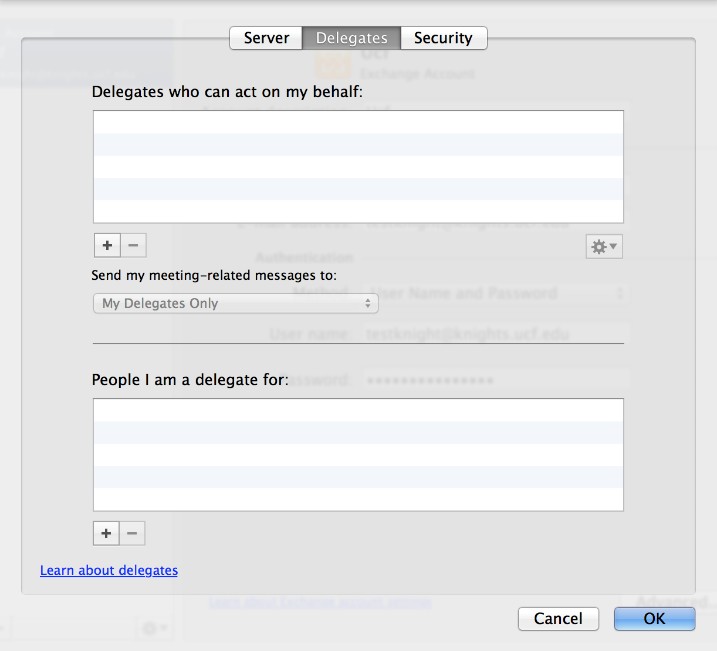Select first row of People I am a delegate for list
Viewport: 717px width, 651px height.
(x=358, y=411)
